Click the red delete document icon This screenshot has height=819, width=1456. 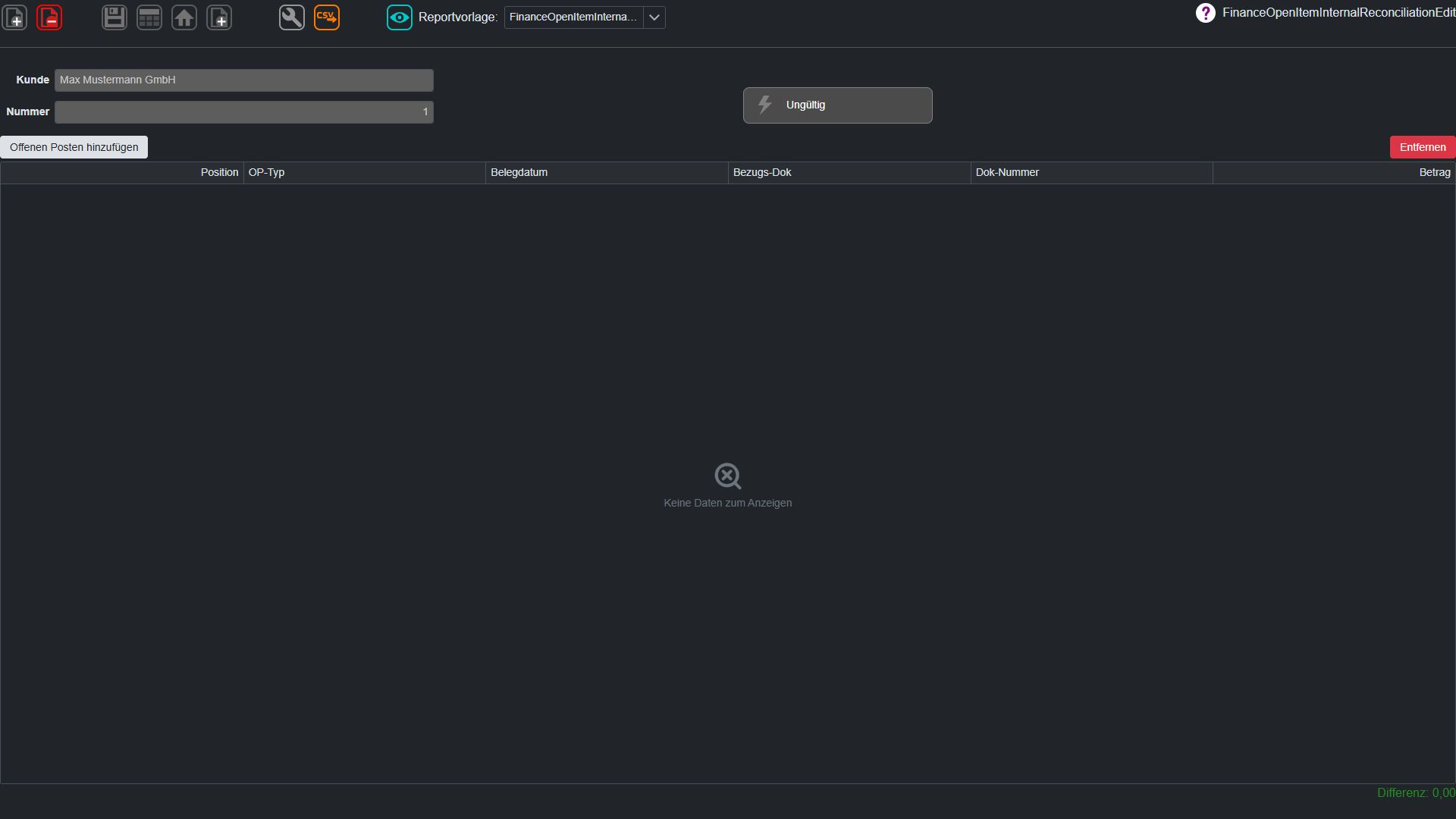(x=49, y=17)
